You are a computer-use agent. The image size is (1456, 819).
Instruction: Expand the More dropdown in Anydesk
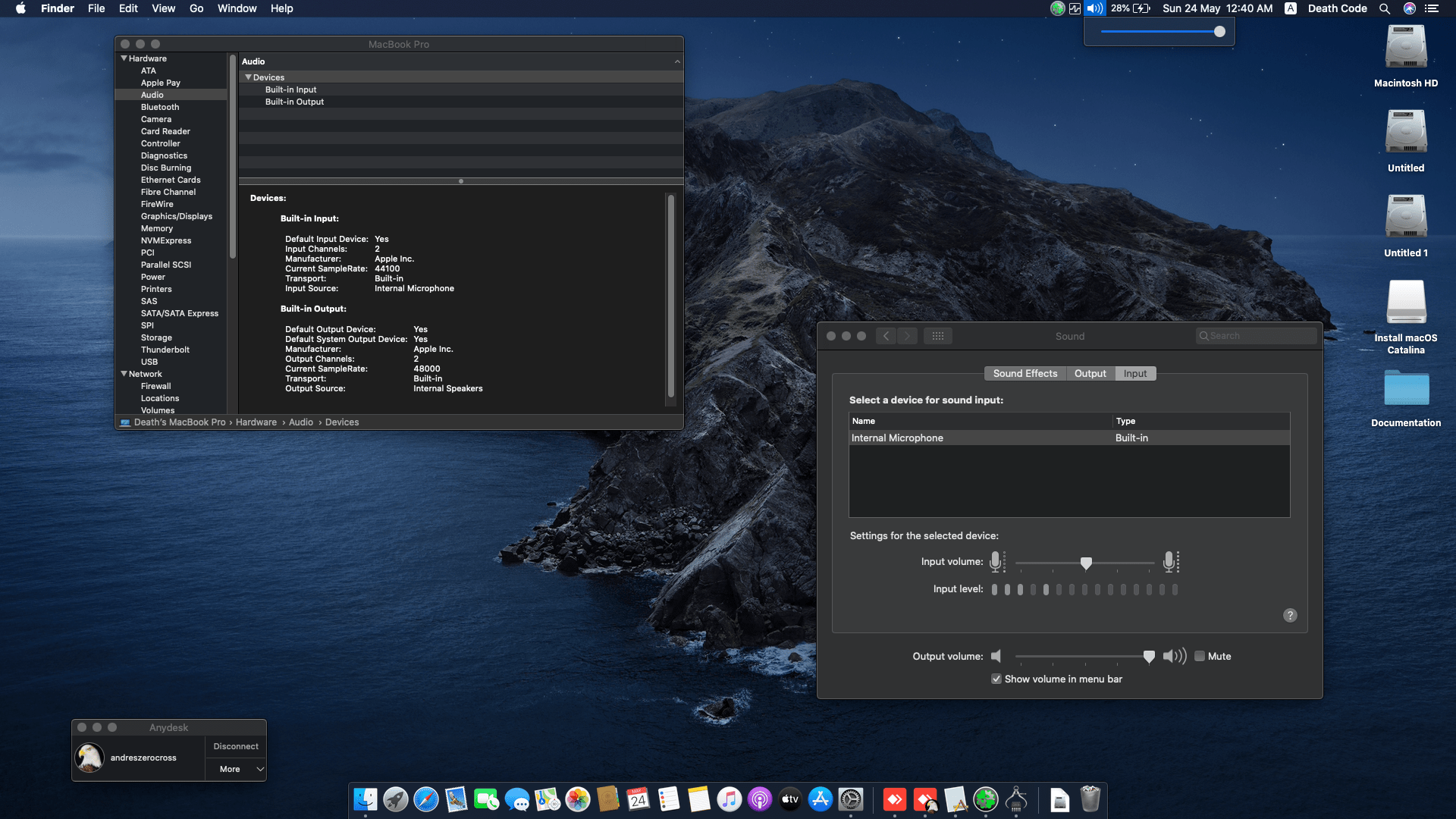pos(236,769)
